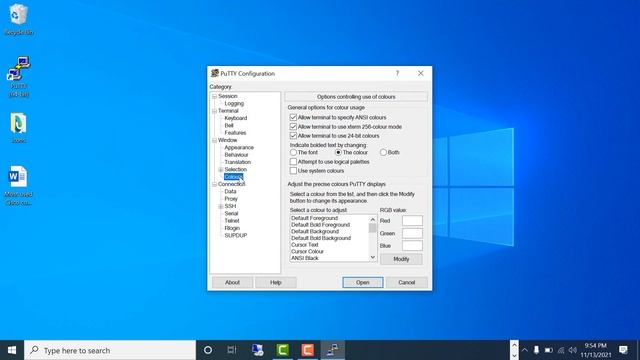640x360 pixels.
Task: Select Default Foreground in colour list
Action: pyautogui.click(x=315, y=218)
